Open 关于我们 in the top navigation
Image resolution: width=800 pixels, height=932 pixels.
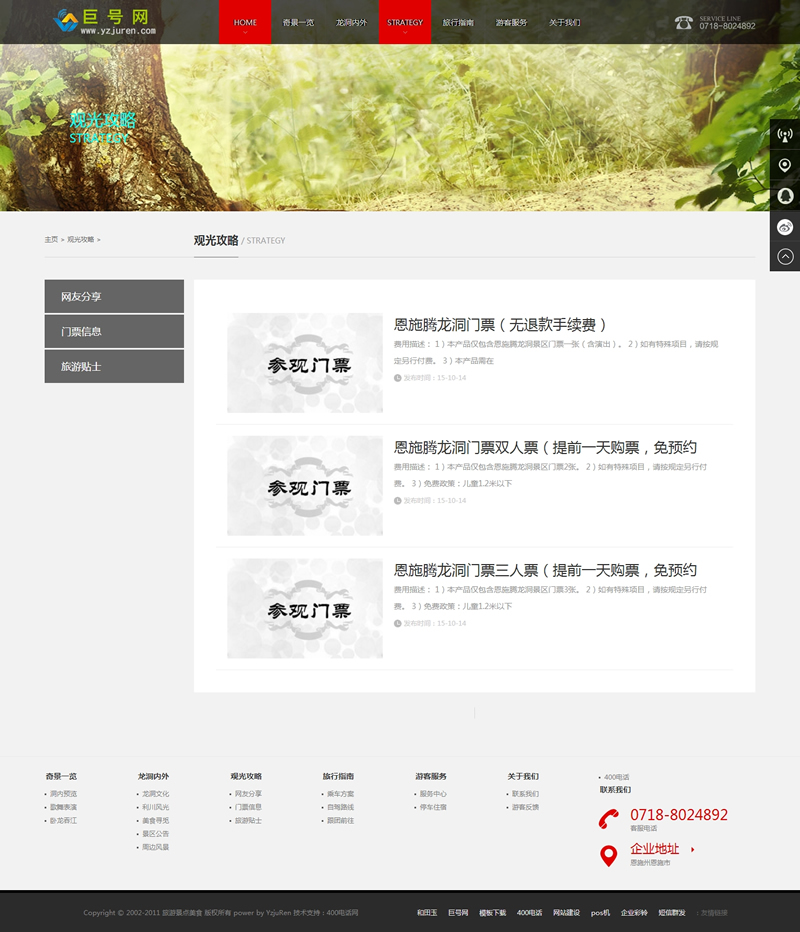(564, 22)
